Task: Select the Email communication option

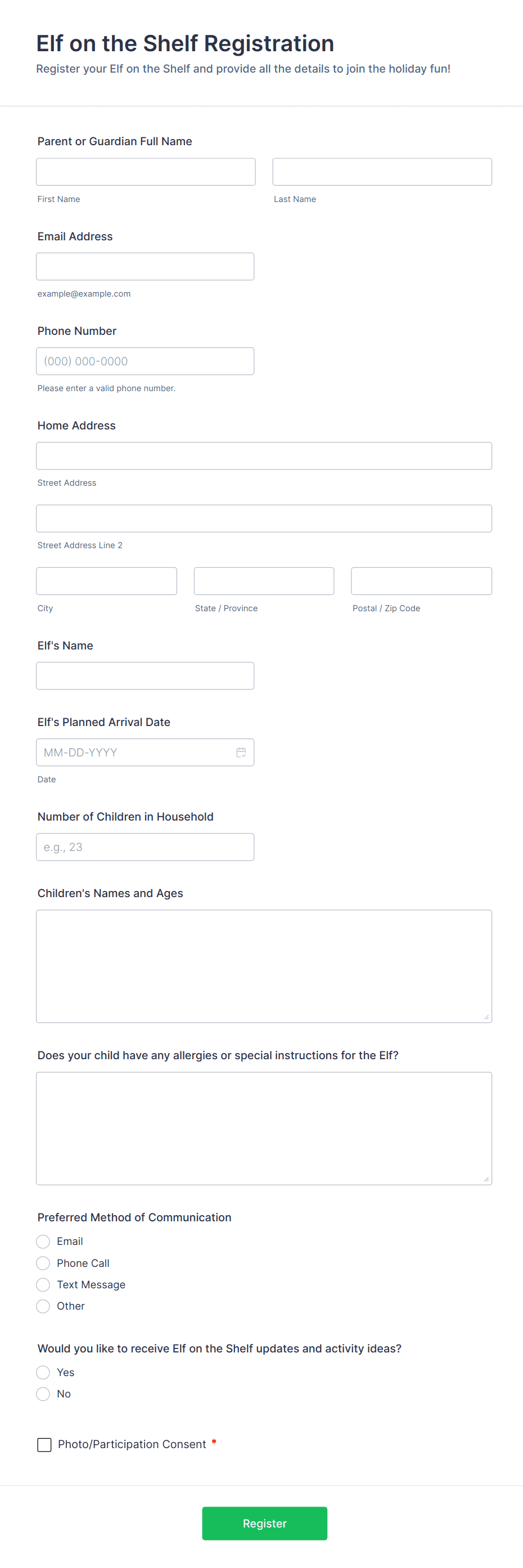Action: point(43,1241)
